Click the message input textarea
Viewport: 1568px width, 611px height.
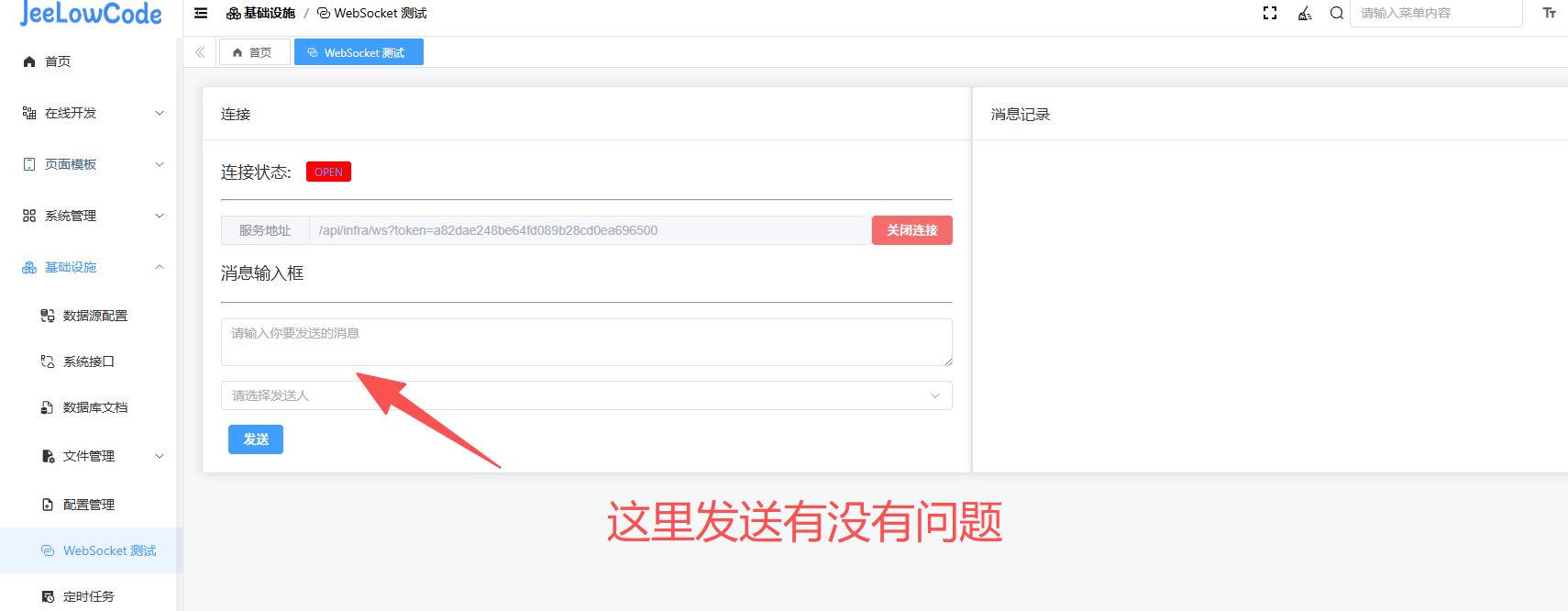[x=586, y=342]
